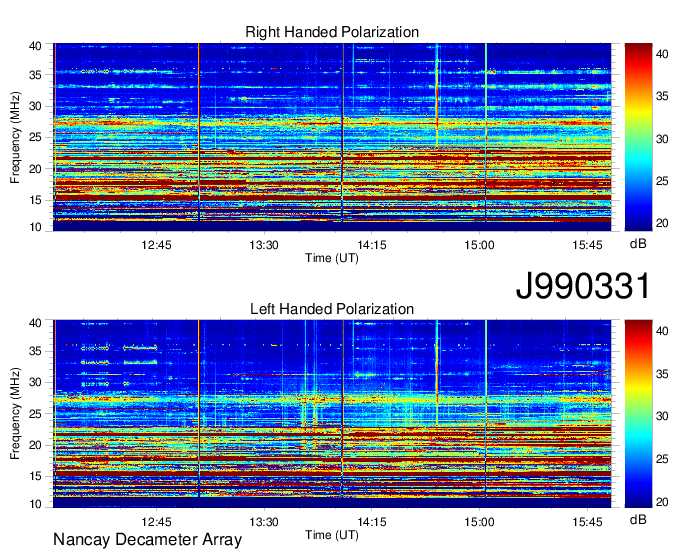Click the left-handed polarization spectrogram
The width and height of the screenshot is (680, 552).
[332, 414]
